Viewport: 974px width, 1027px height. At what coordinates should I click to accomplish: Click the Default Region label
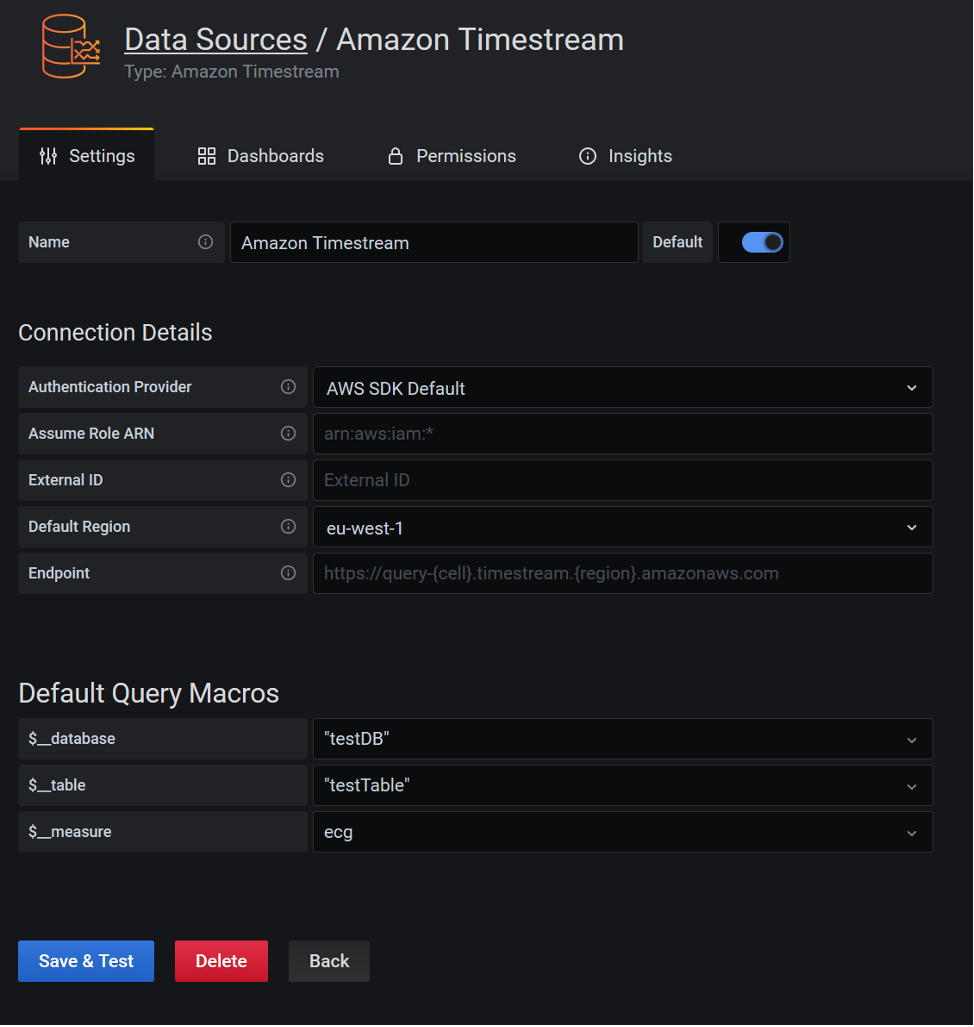coord(79,527)
